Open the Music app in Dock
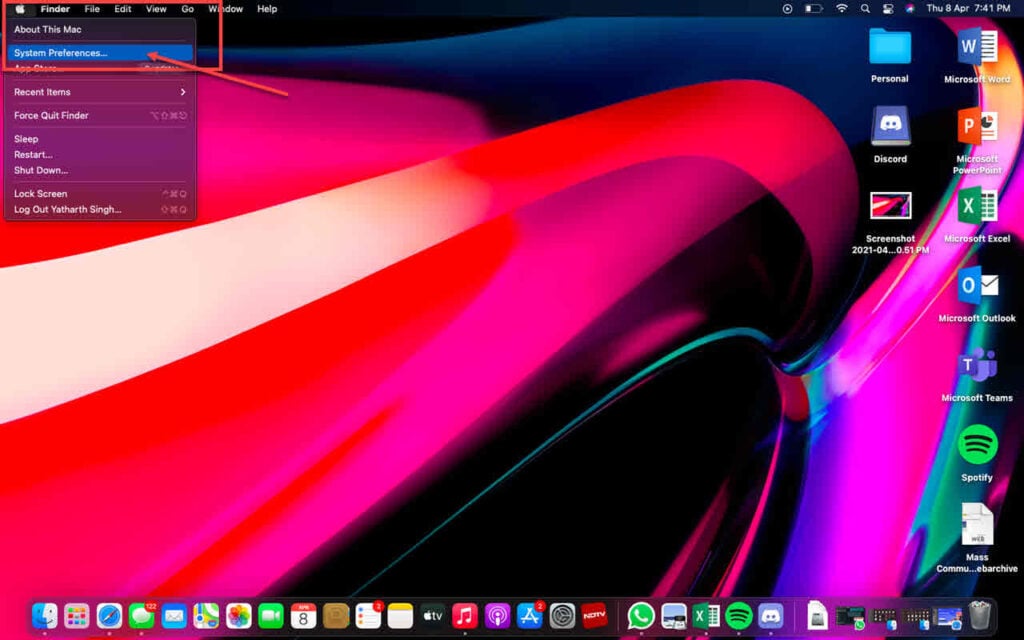This screenshot has width=1024, height=640. click(x=465, y=616)
